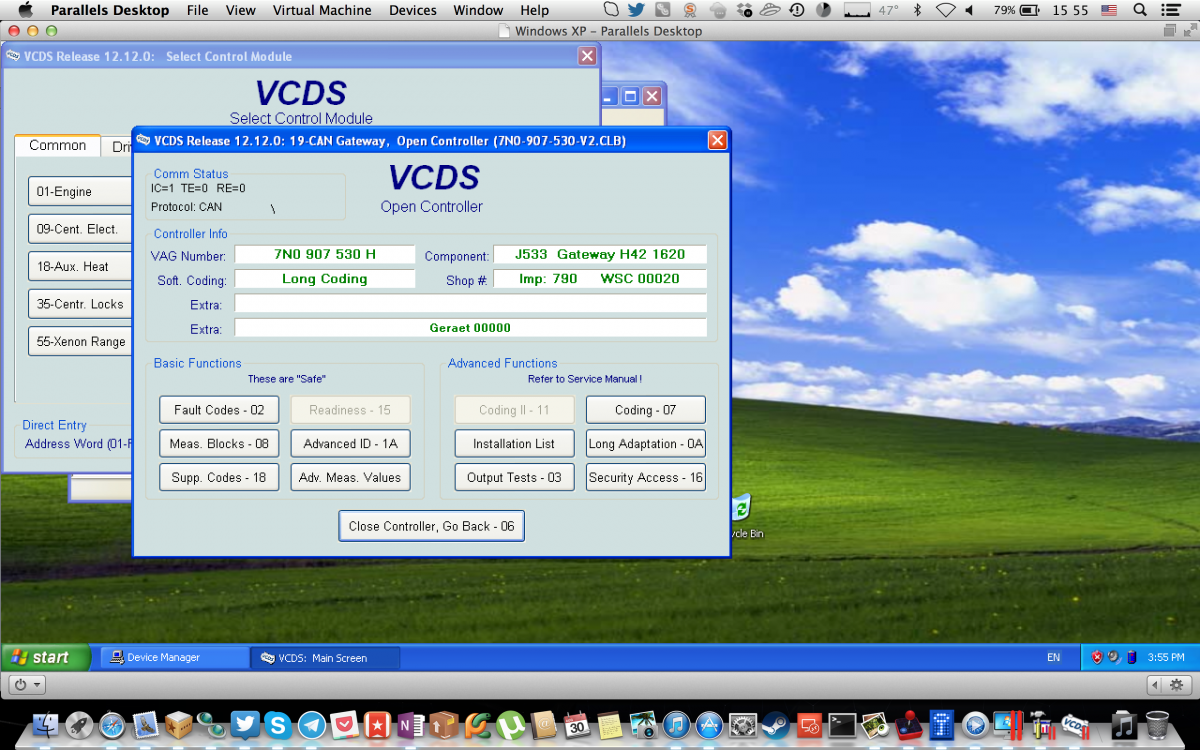The image size is (1200, 750).
Task: Click the EN language indicator in taskbar
Action: pos(1054,658)
